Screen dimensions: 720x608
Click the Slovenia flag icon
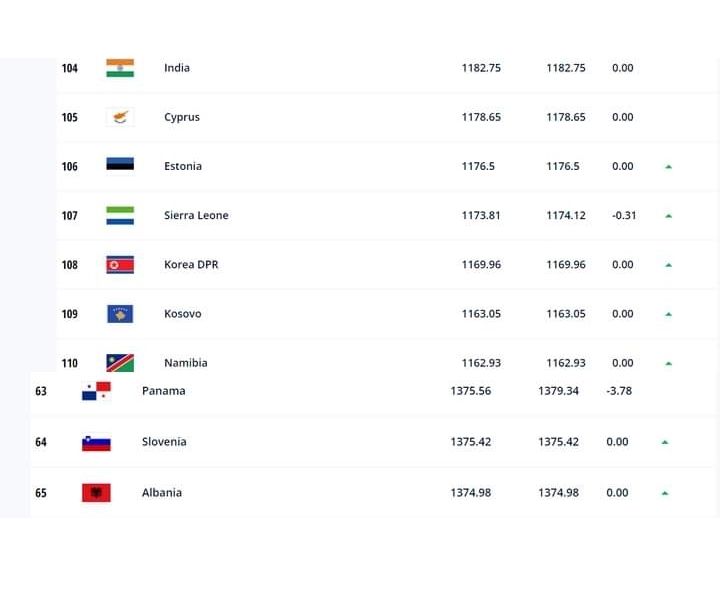click(96, 443)
